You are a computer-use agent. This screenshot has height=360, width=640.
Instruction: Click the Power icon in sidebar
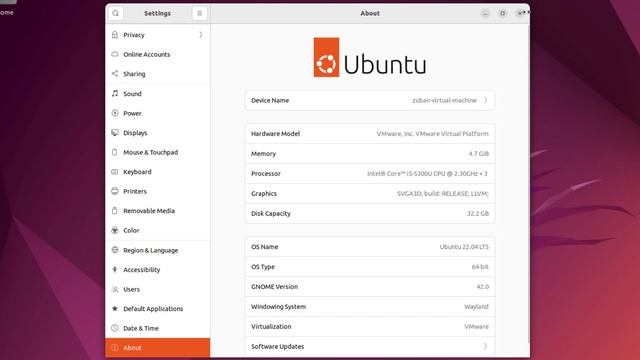click(x=115, y=113)
